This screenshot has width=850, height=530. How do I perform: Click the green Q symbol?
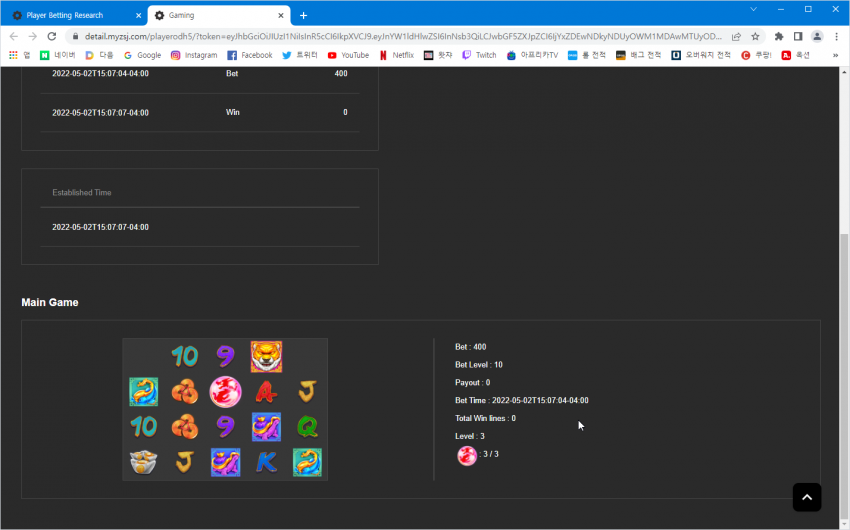(x=307, y=427)
